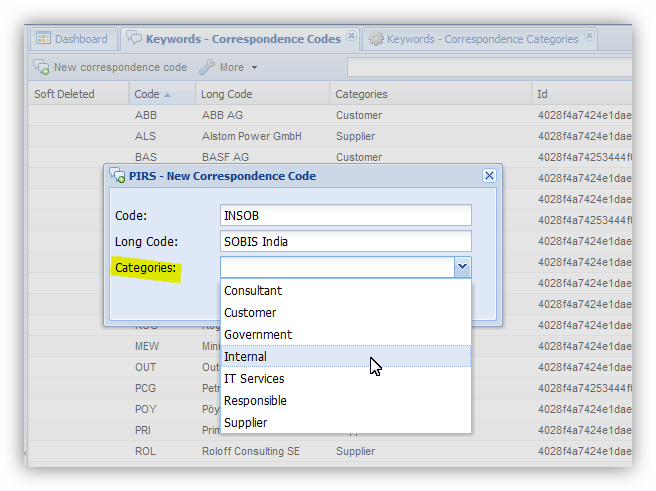Click the New correspondence code toolbar icon
This screenshot has width=656, height=491.
click(x=41, y=67)
